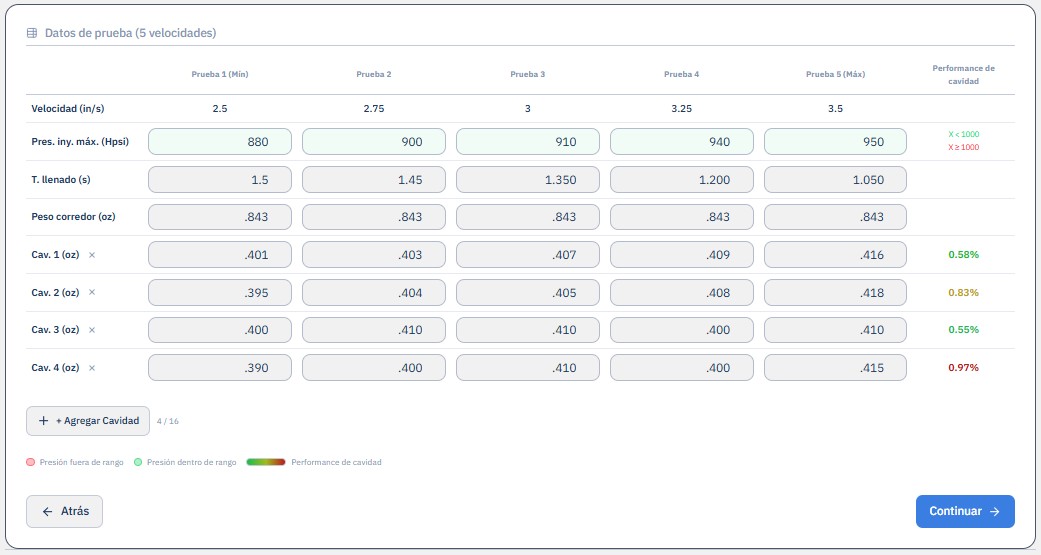Click the X ≥ 1000 threshold label
This screenshot has height=555, width=1041.
(963, 147)
